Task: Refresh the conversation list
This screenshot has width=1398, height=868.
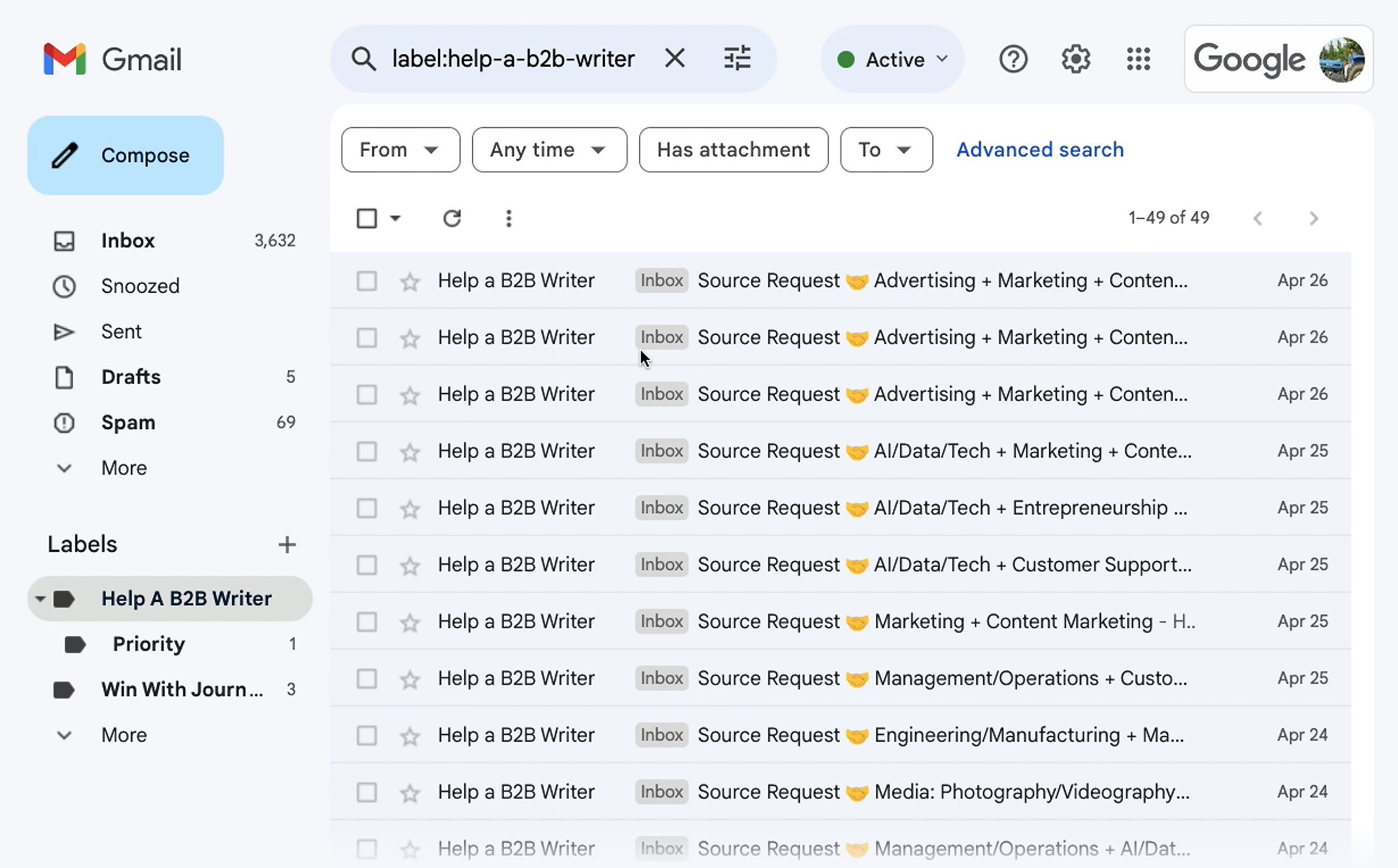Action: click(452, 218)
